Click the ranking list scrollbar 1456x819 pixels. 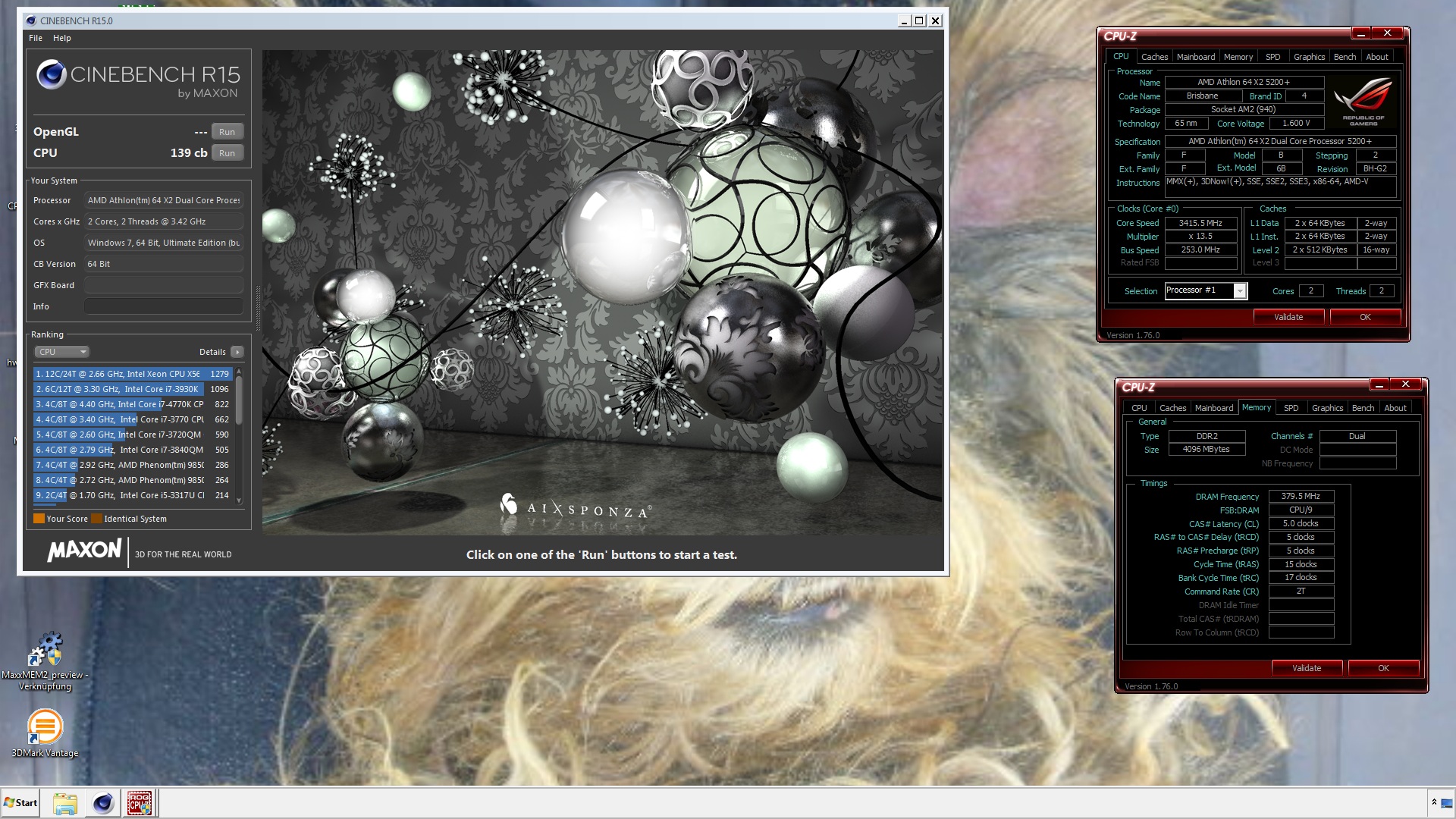click(239, 400)
